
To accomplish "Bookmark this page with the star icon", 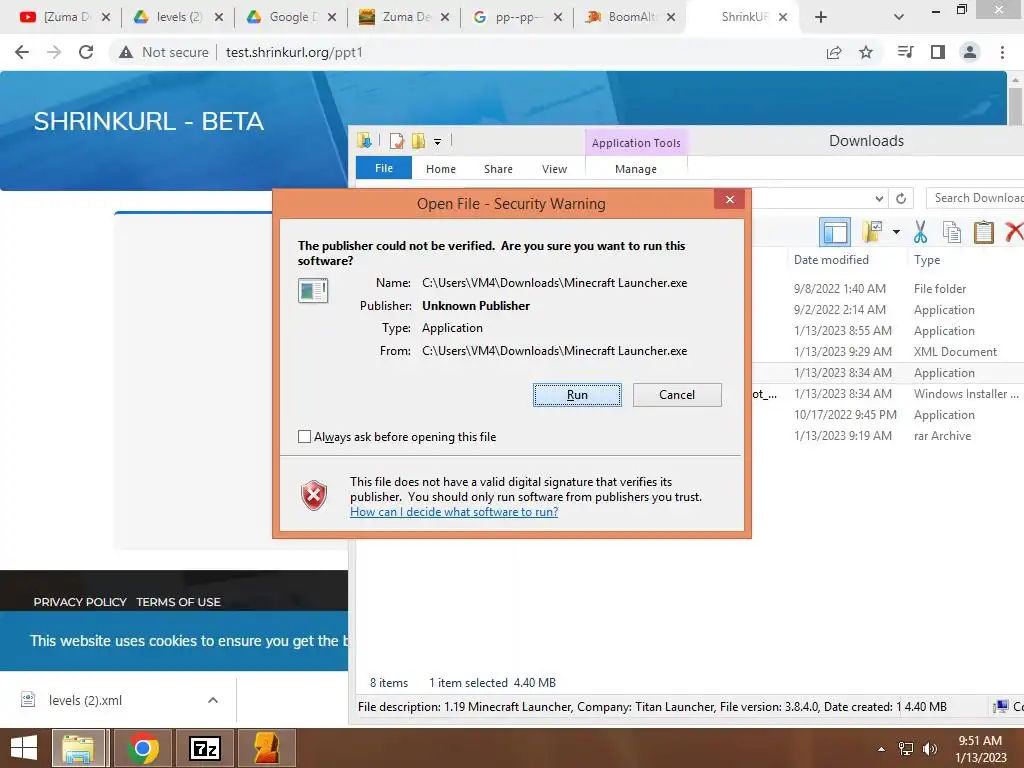I will coord(866,52).
